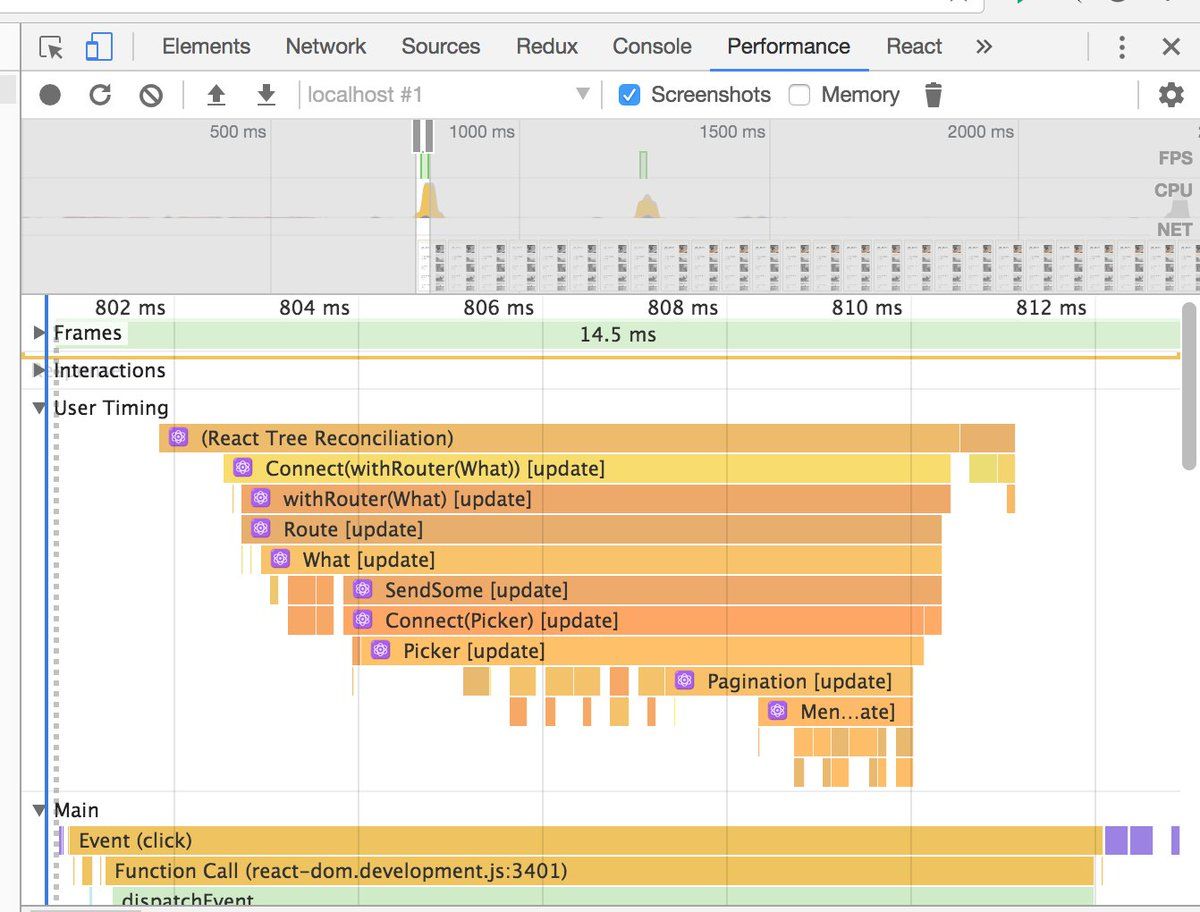The width and height of the screenshot is (1200, 912).
Task: Click the reload and profile icon
Action: (100, 95)
